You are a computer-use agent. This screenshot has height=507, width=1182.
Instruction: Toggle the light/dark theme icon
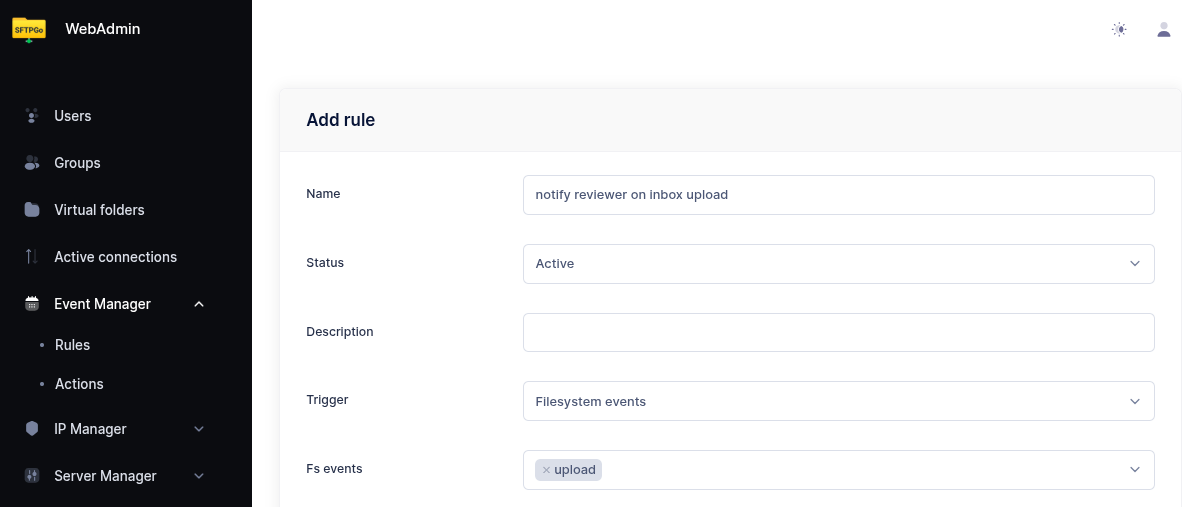[1119, 30]
